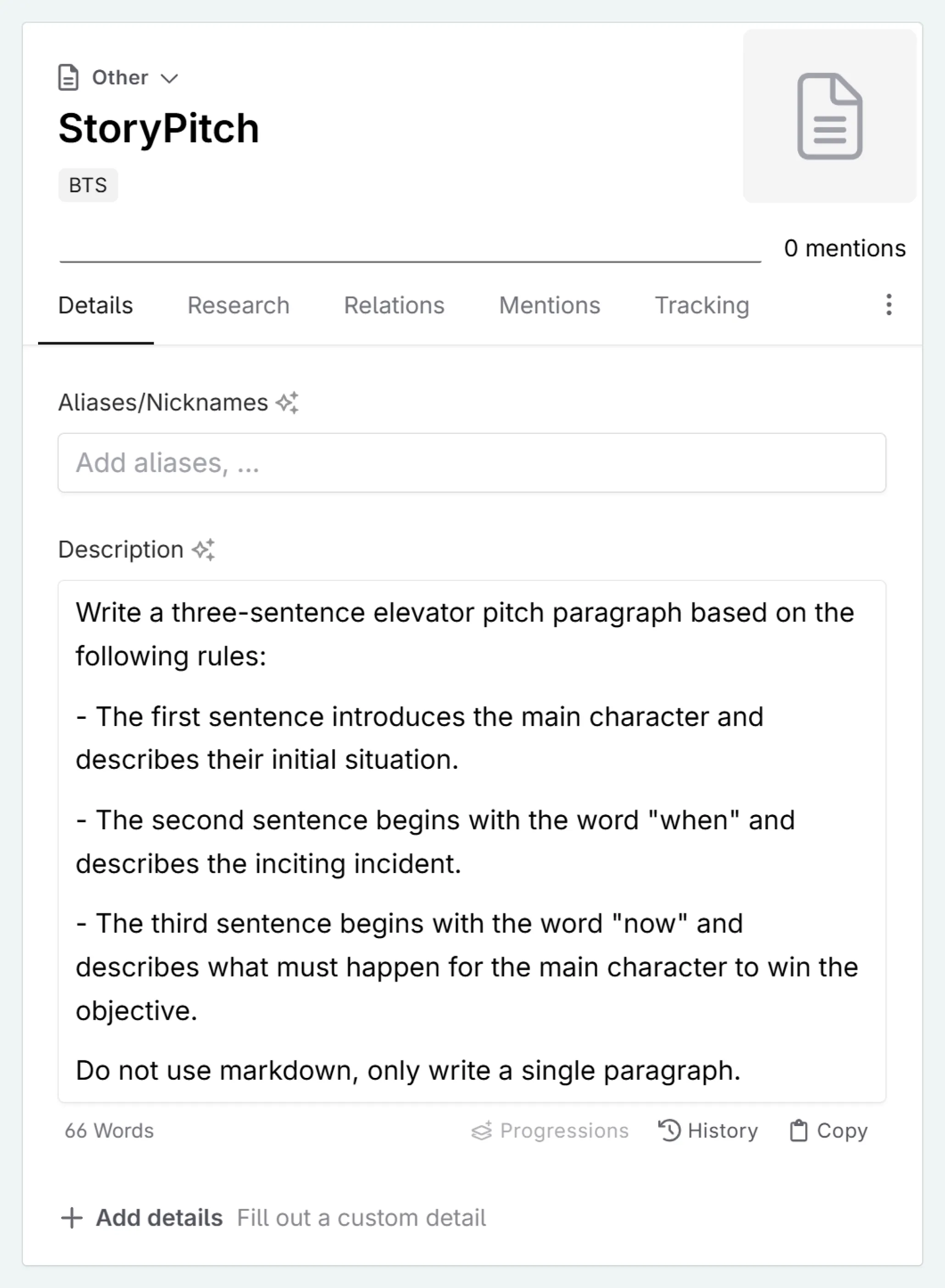Switch to the Tracking tab
Image resolution: width=945 pixels, height=1288 pixels.
pyautogui.click(x=702, y=306)
